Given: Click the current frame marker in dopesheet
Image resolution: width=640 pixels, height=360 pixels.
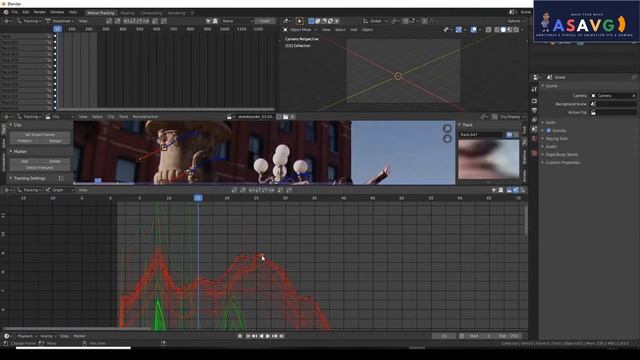Looking at the screenshot, I should 58,29.
